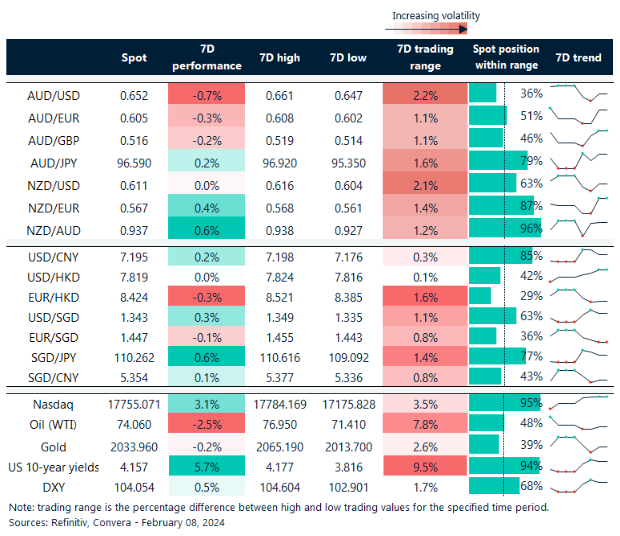Click the Oil (WTI) 7D trend sparkline
The height and width of the screenshot is (536, 620).
click(578, 423)
